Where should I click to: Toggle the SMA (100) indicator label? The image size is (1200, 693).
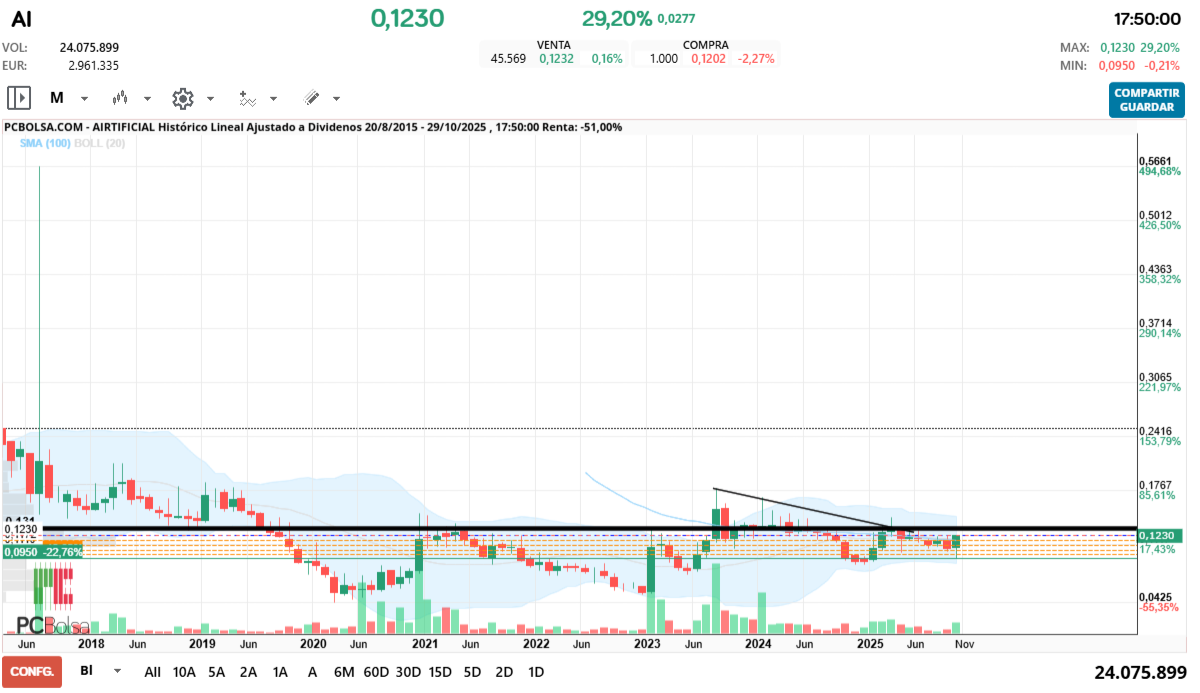coord(44,143)
